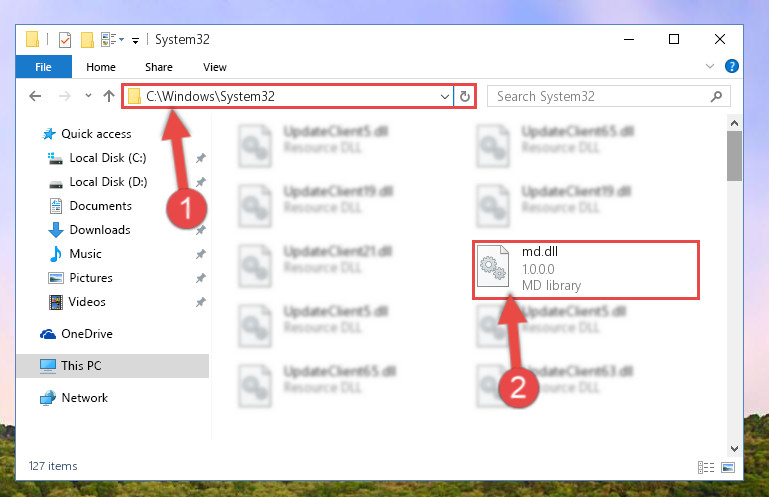Select the md.dll file
The height and width of the screenshot is (497, 769).
pyautogui.click(x=586, y=269)
